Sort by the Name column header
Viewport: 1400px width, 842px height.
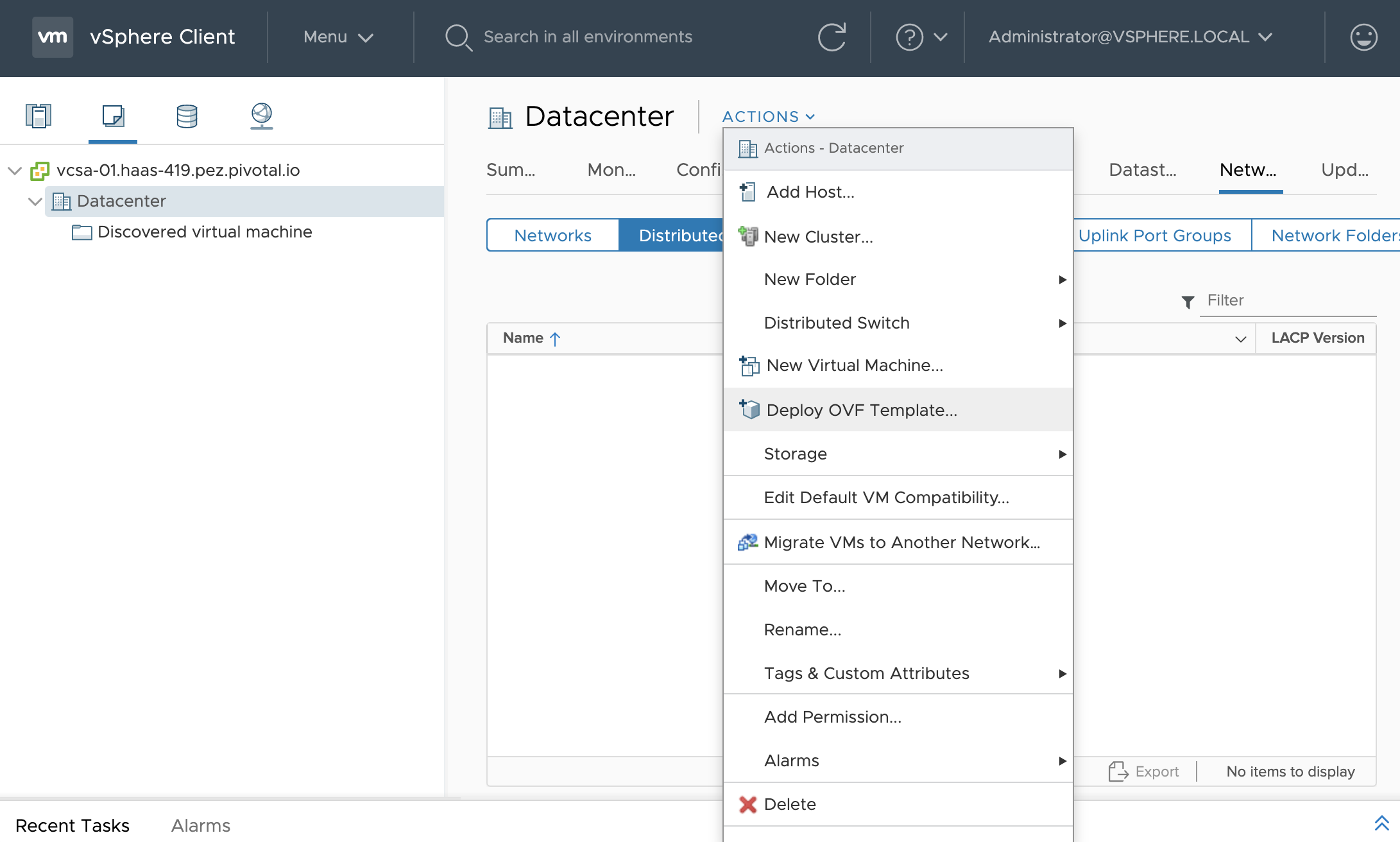click(524, 338)
